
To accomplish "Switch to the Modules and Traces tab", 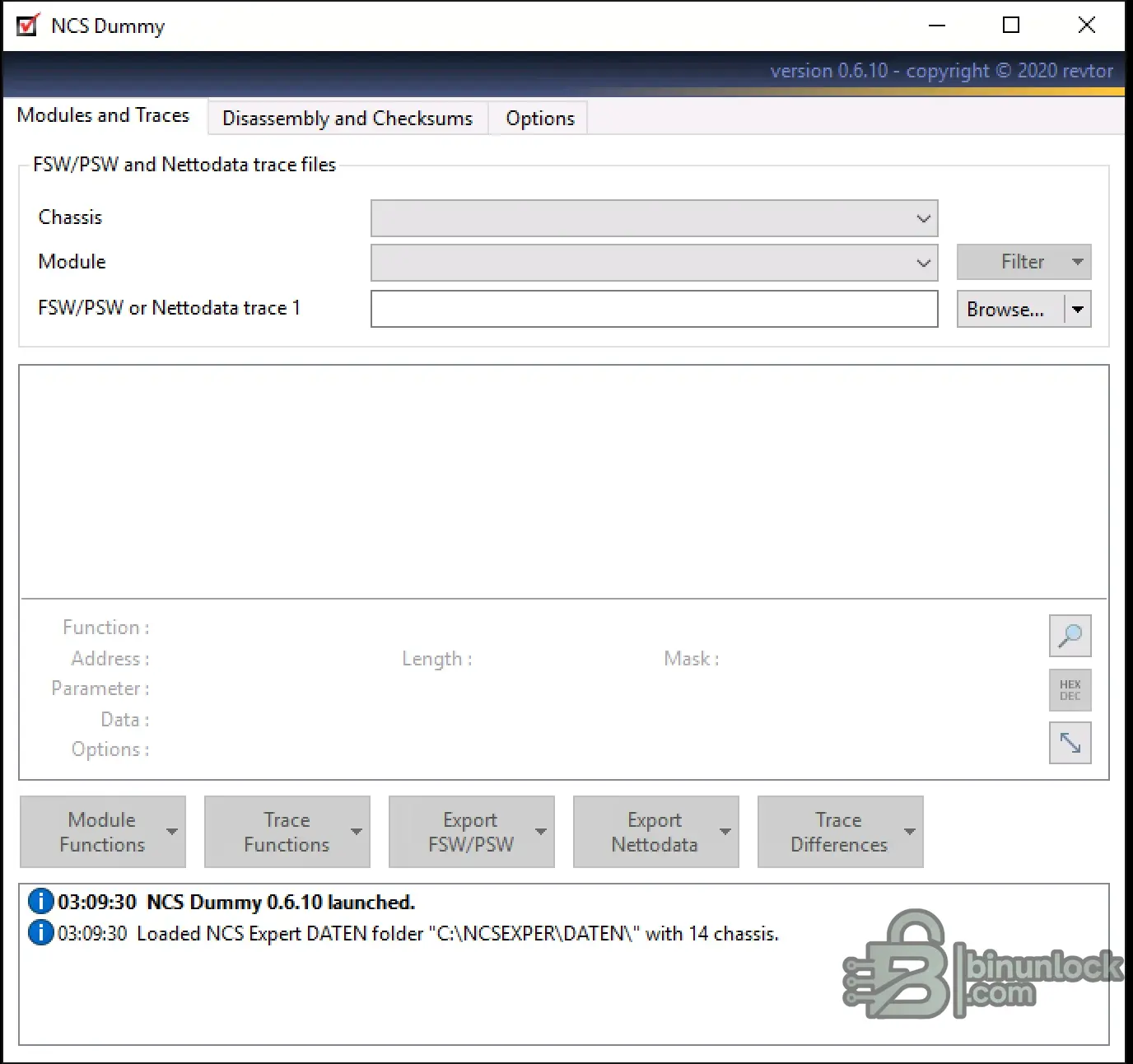I will tap(103, 115).
